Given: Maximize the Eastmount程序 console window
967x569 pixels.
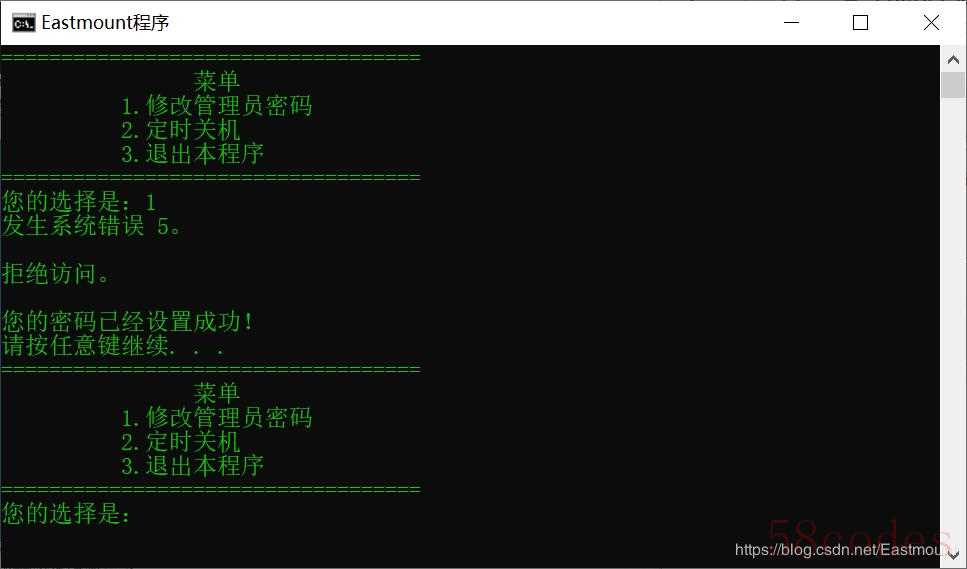Looking at the screenshot, I should (860, 23).
